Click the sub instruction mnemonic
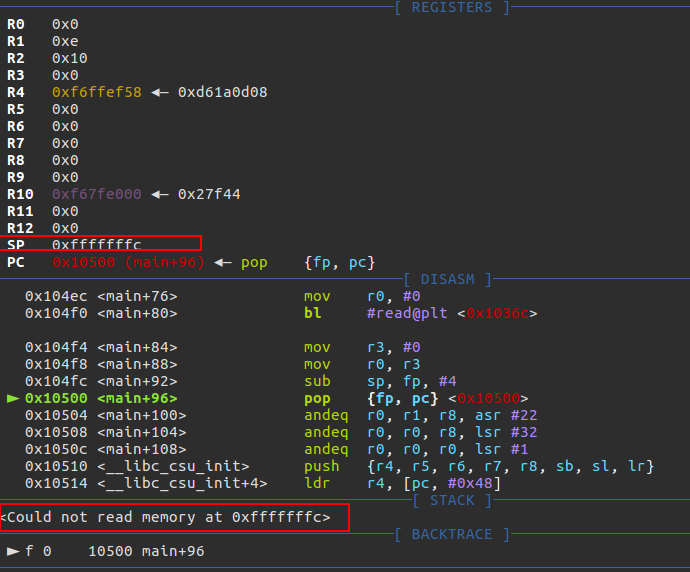Image resolution: width=690 pixels, height=572 pixels. [317, 381]
